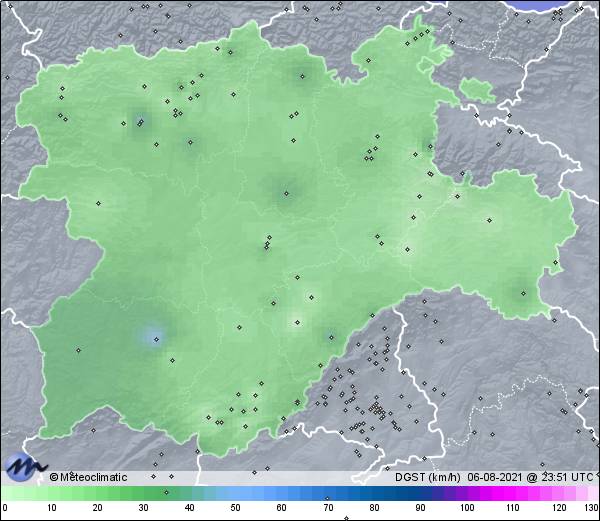Click the scale label 40

189,508
